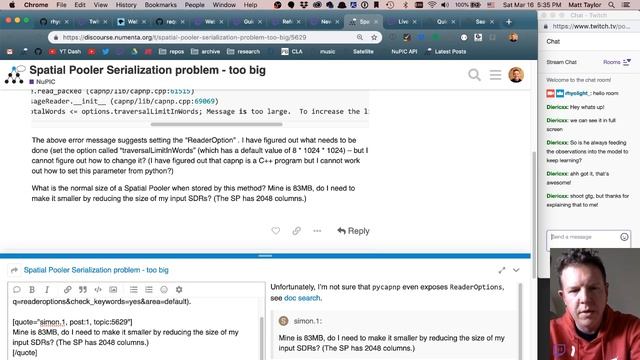This screenshot has width=640, height=360.
Task: Open the History menu
Action: point(126,5)
